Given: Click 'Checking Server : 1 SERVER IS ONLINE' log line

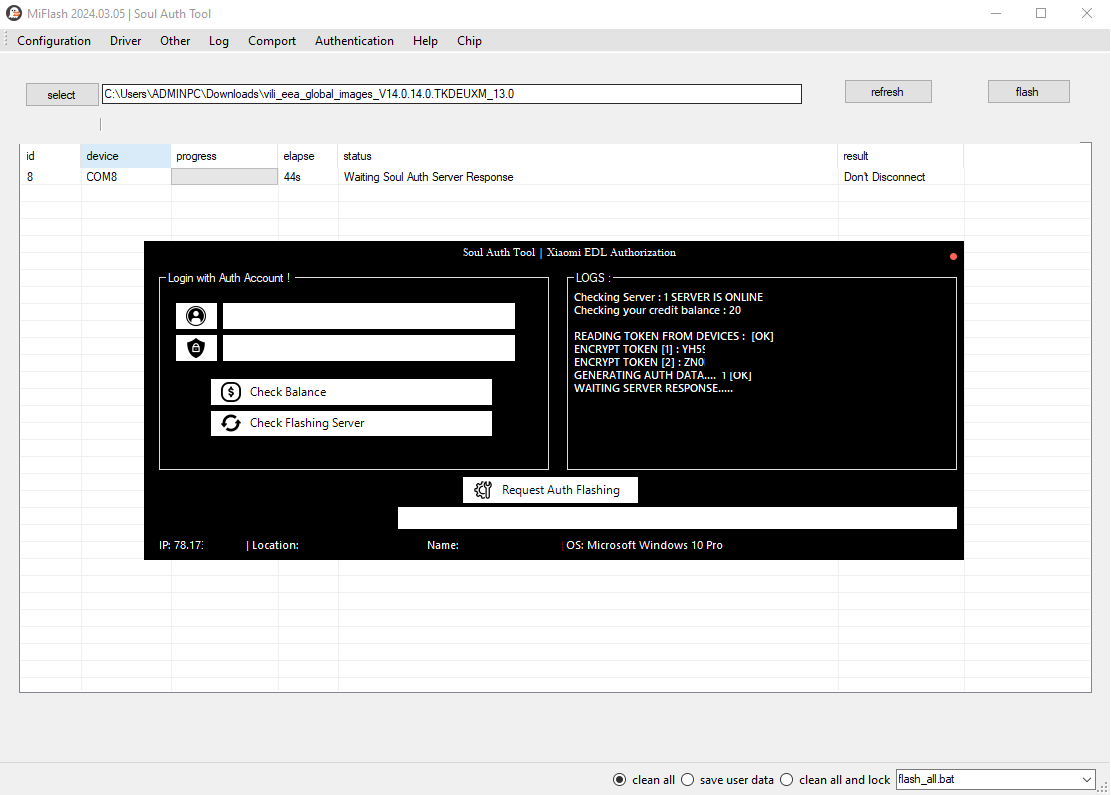Looking at the screenshot, I should click(668, 297).
